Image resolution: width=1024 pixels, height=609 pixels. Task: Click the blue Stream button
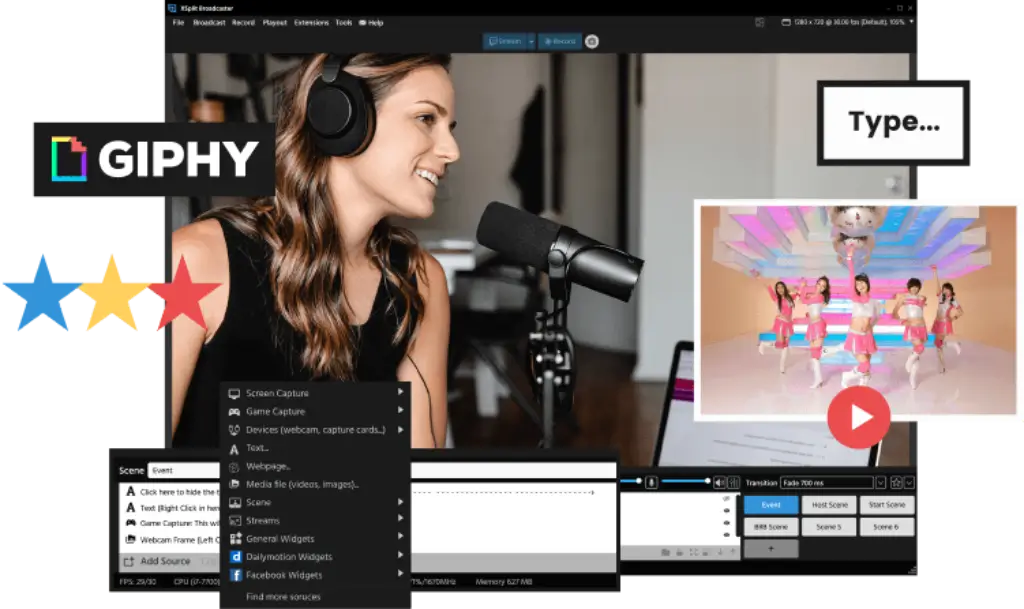tap(505, 41)
